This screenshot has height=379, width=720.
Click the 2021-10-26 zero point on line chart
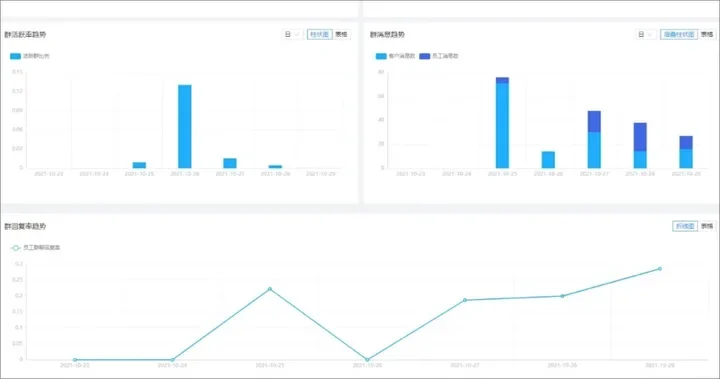click(x=367, y=360)
